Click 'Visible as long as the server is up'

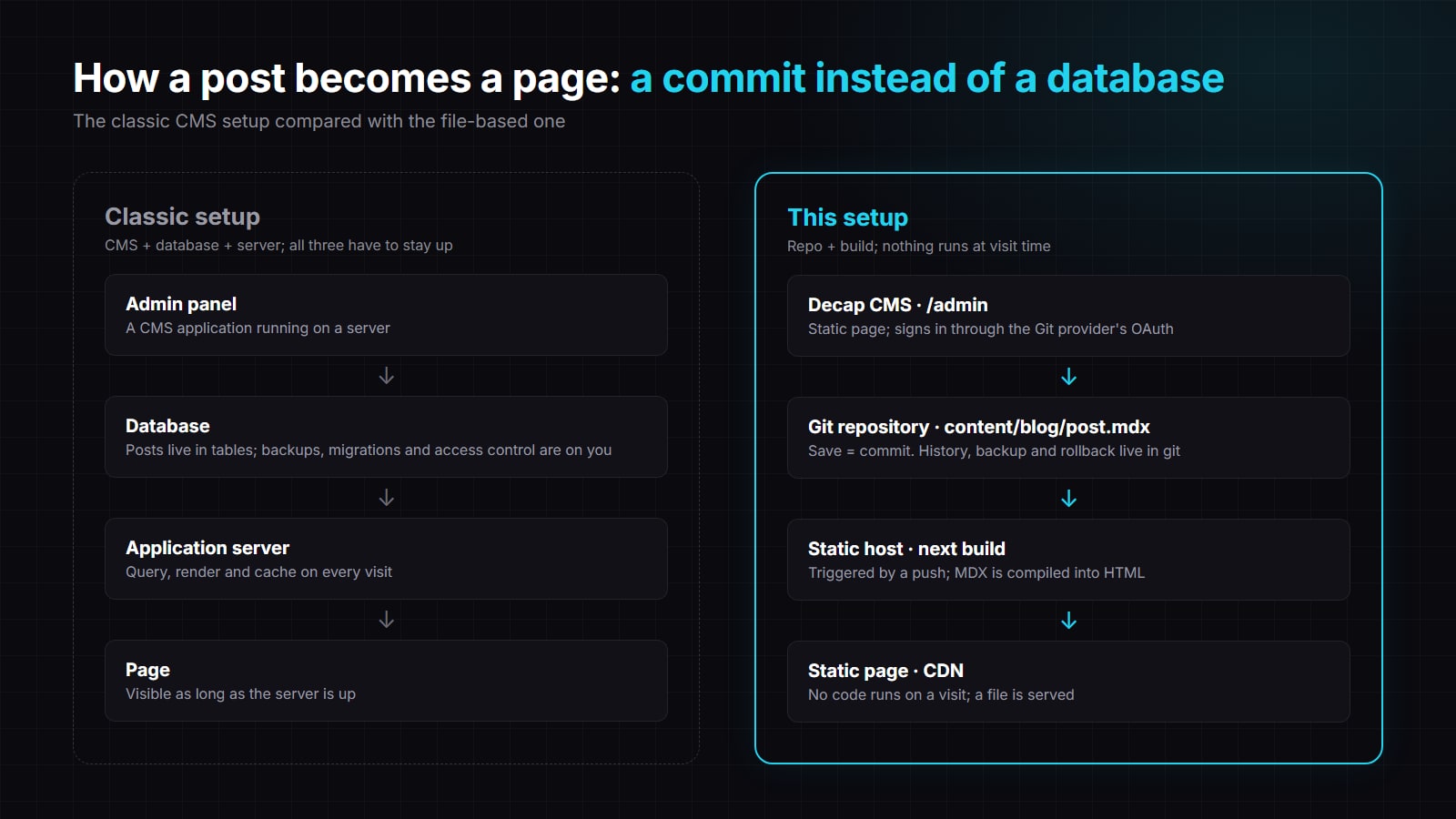click(240, 693)
